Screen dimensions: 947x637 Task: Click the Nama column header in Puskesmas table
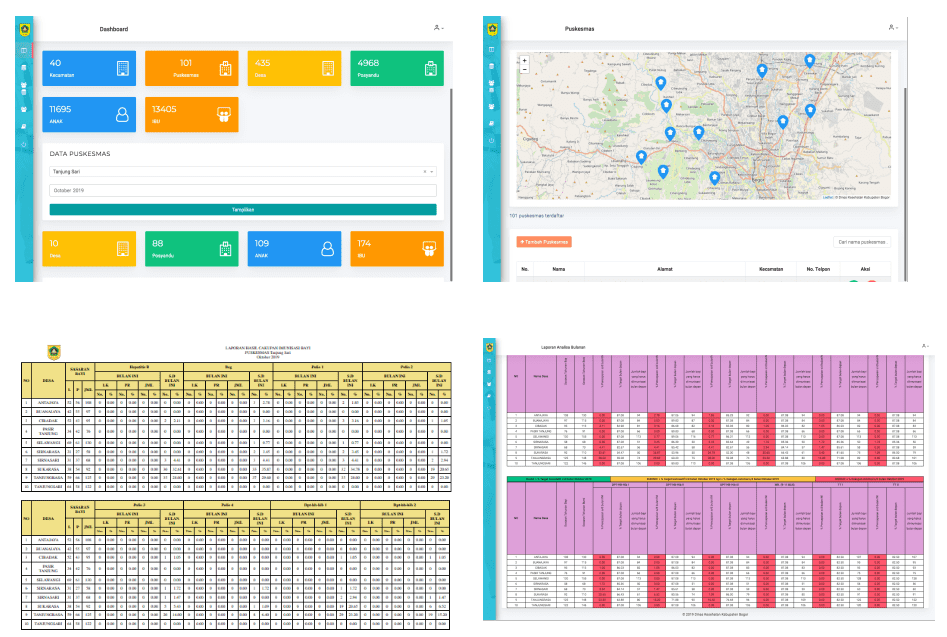559,269
